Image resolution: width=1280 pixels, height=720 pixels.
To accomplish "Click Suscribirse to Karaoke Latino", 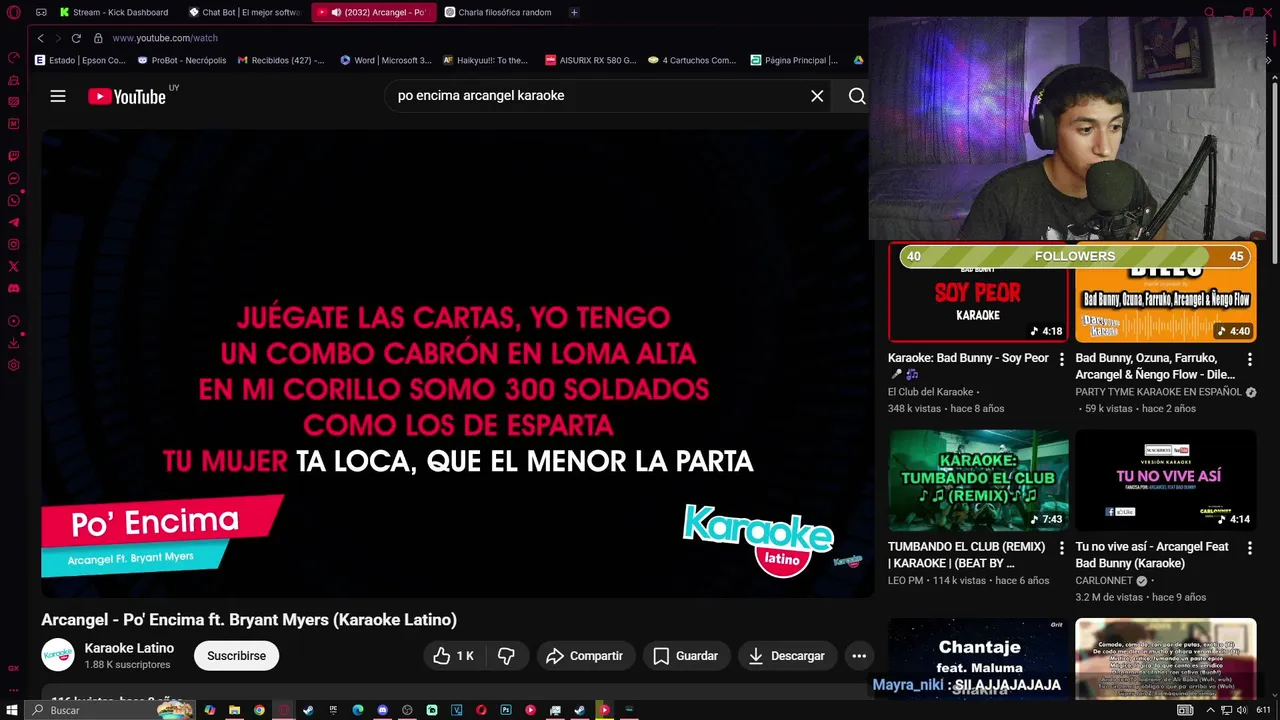I will [236, 656].
